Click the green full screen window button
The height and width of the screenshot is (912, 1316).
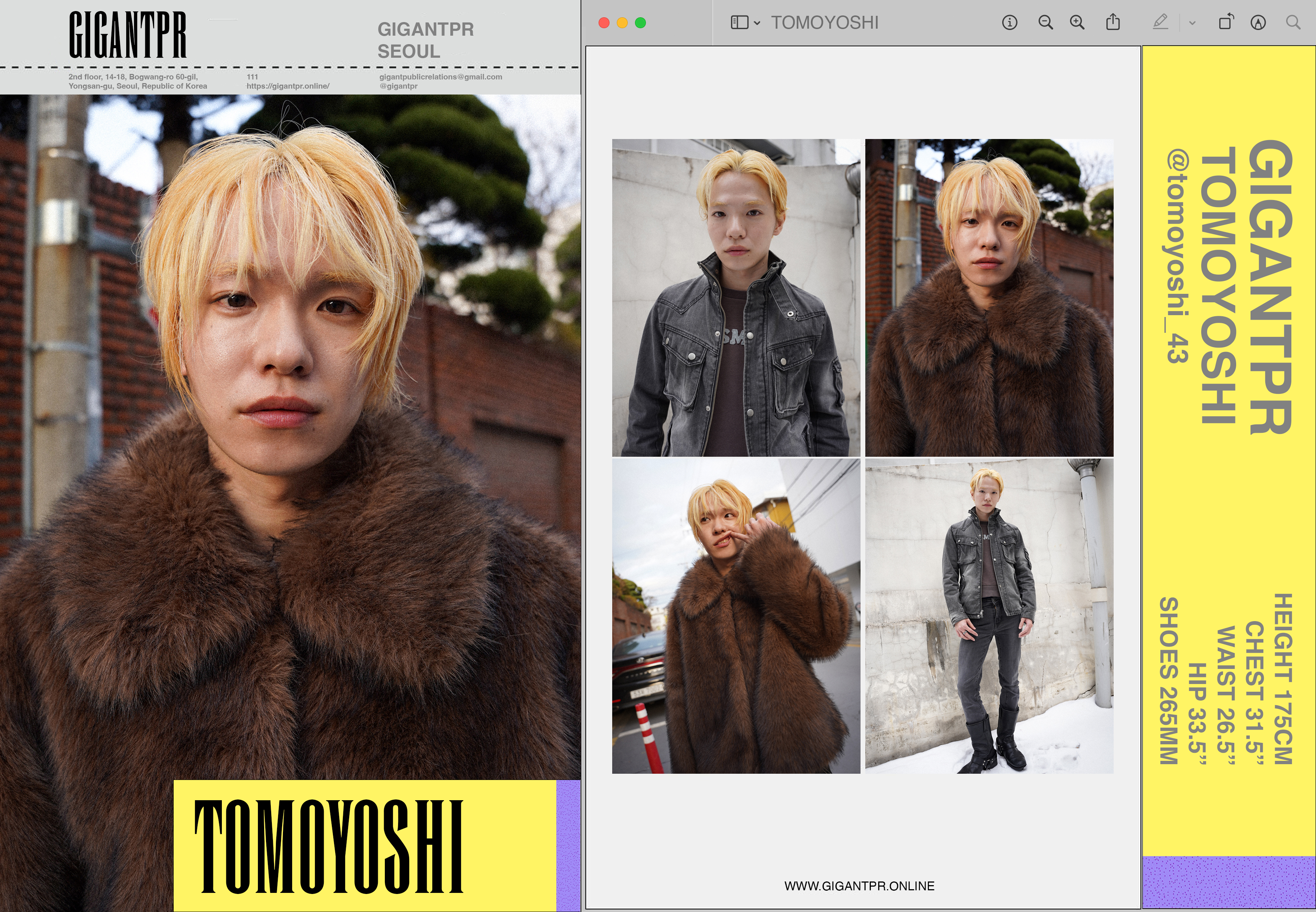coord(640,23)
